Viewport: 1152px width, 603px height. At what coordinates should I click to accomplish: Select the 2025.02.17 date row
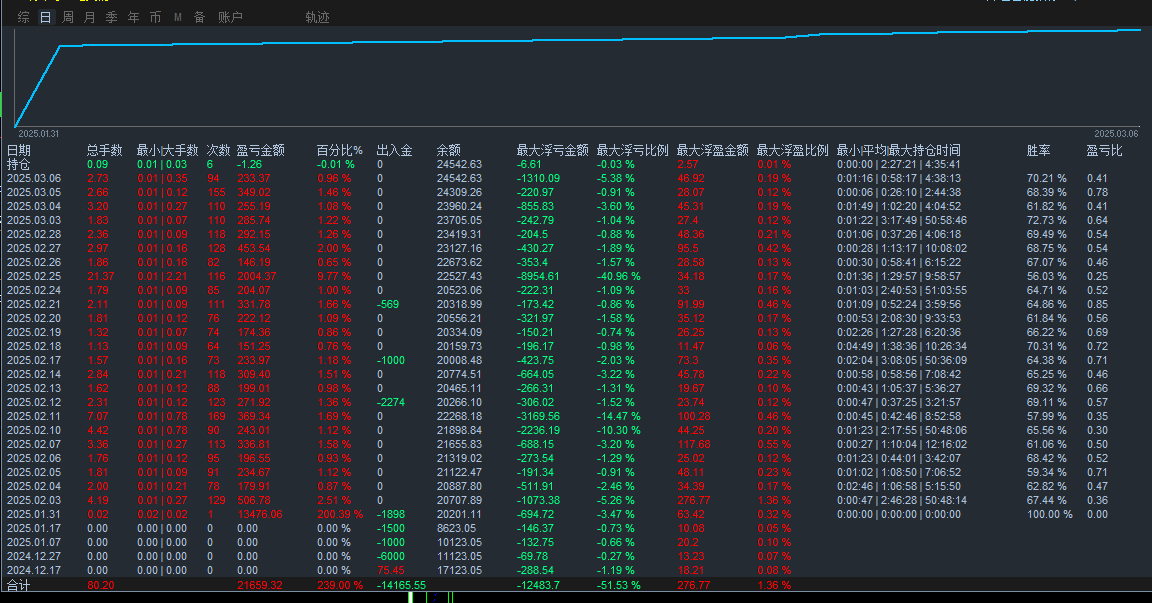(34, 360)
